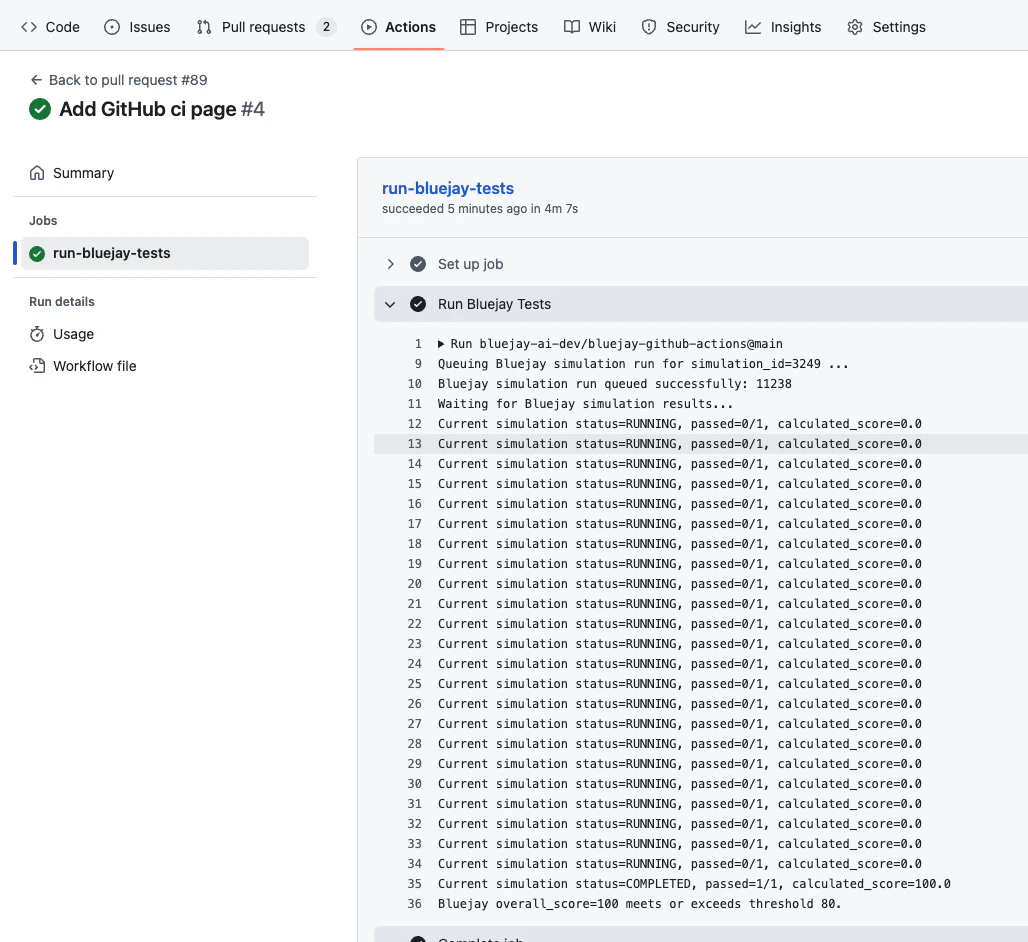Image resolution: width=1028 pixels, height=942 pixels.
Task: Click the Settings gear icon
Action: click(854, 27)
